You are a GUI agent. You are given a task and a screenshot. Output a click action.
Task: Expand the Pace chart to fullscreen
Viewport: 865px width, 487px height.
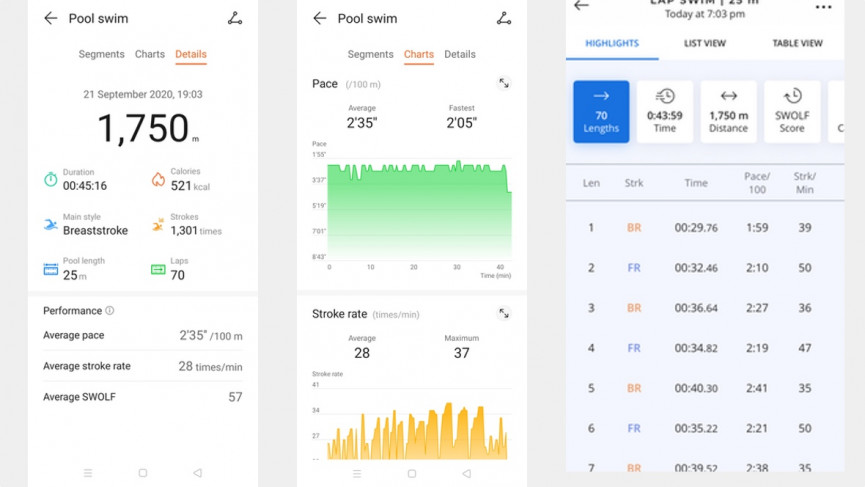click(x=504, y=84)
